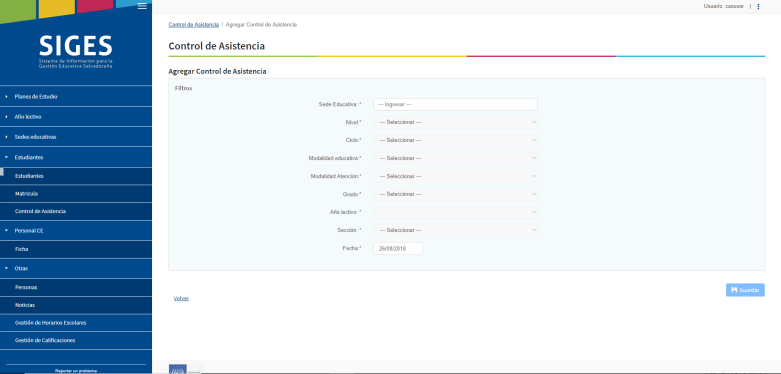
Task: Click the SIGES logo
Action: click(x=76, y=51)
